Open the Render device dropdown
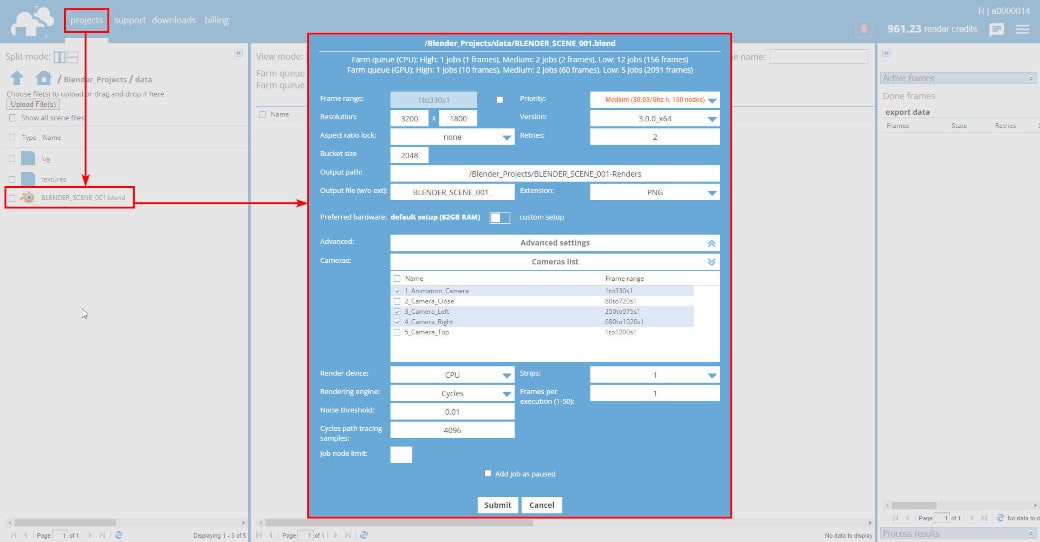The image size is (1040, 542). (x=452, y=375)
